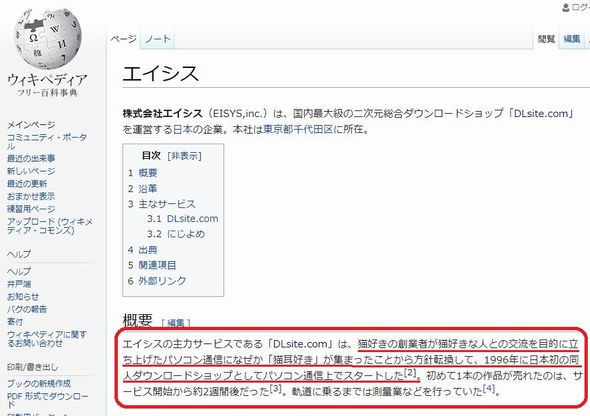
Task: Click citation reference [3]
Action: pyautogui.click(x=276, y=389)
